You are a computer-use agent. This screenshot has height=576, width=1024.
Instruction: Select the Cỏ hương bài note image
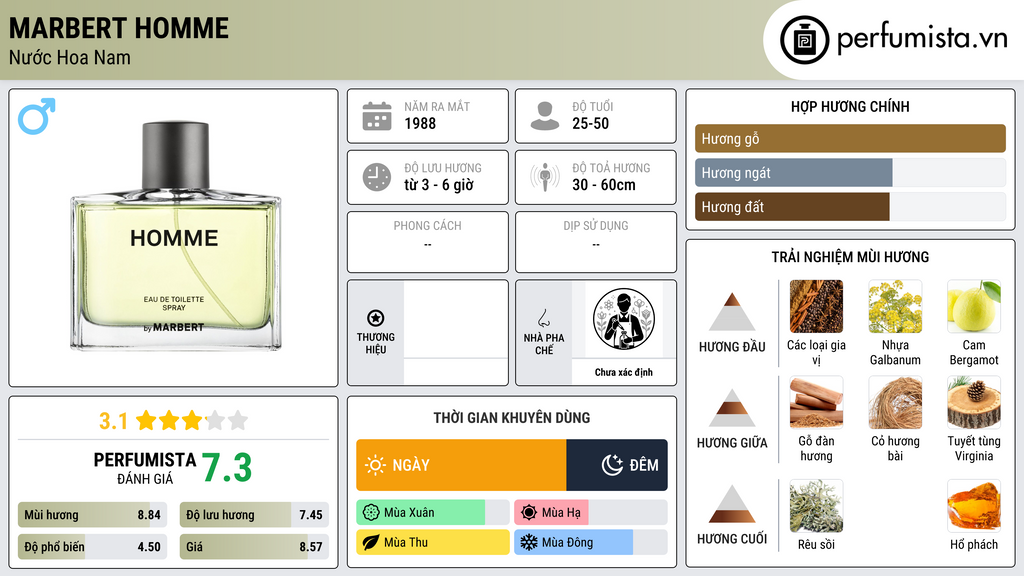coord(895,402)
